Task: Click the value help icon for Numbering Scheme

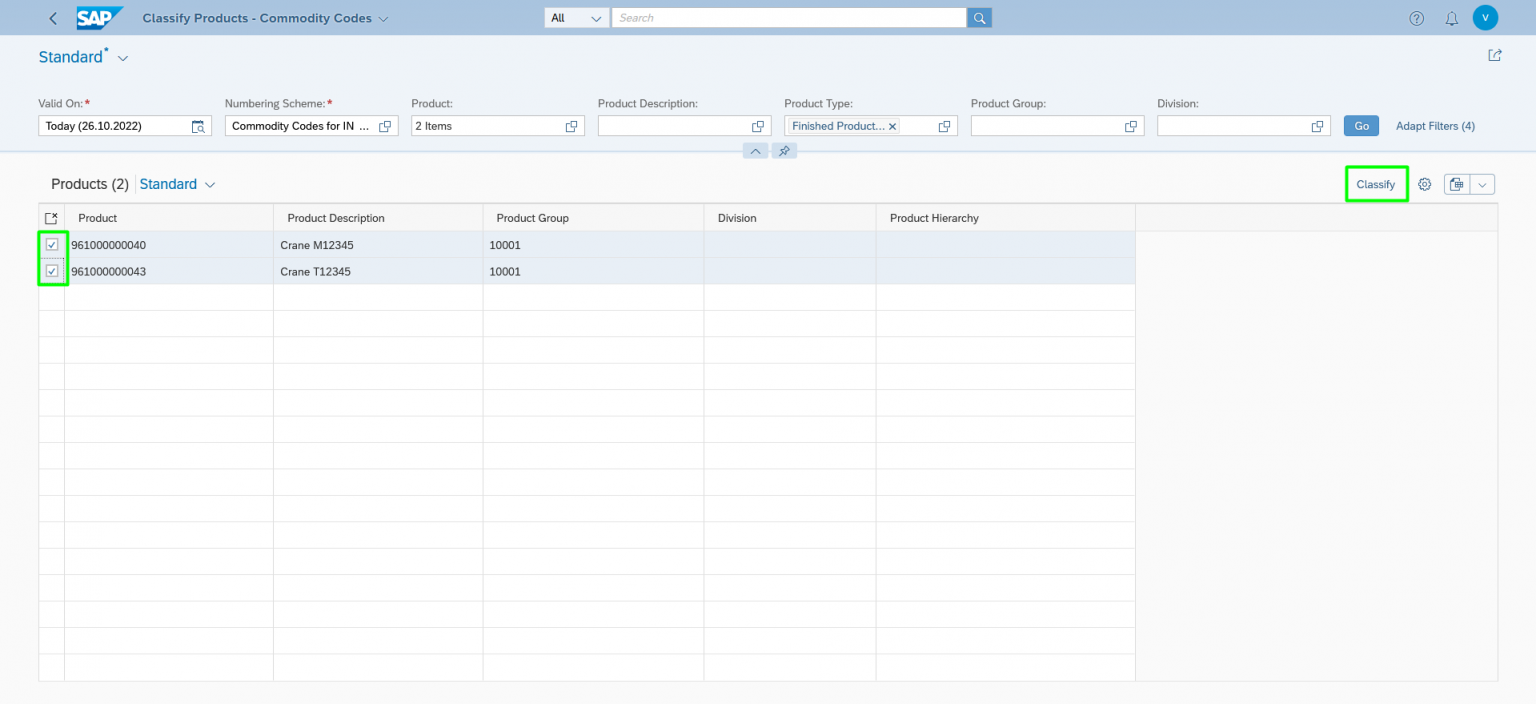Action: [385, 126]
